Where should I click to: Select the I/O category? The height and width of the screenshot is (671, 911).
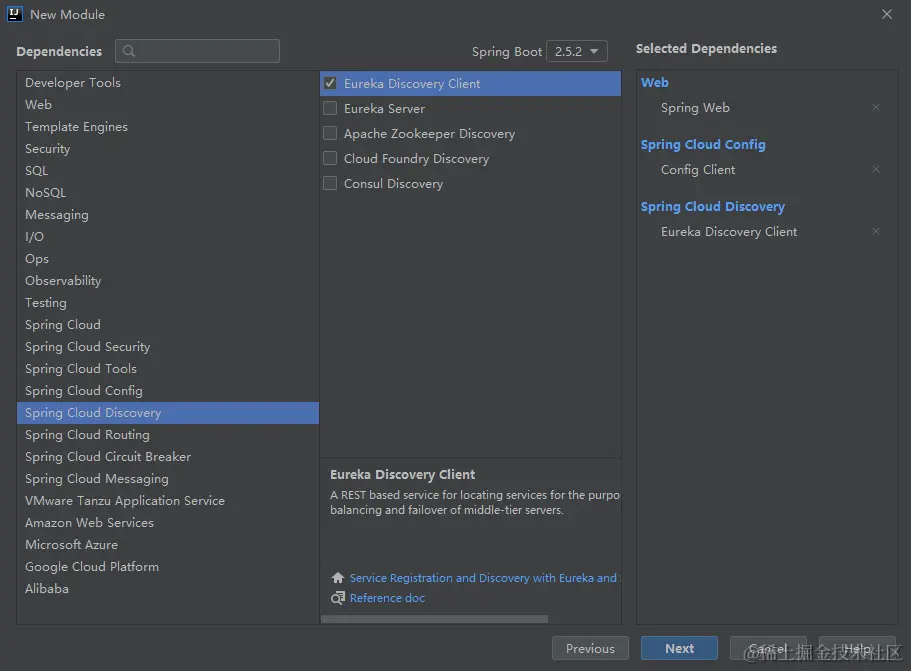[168, 236]
